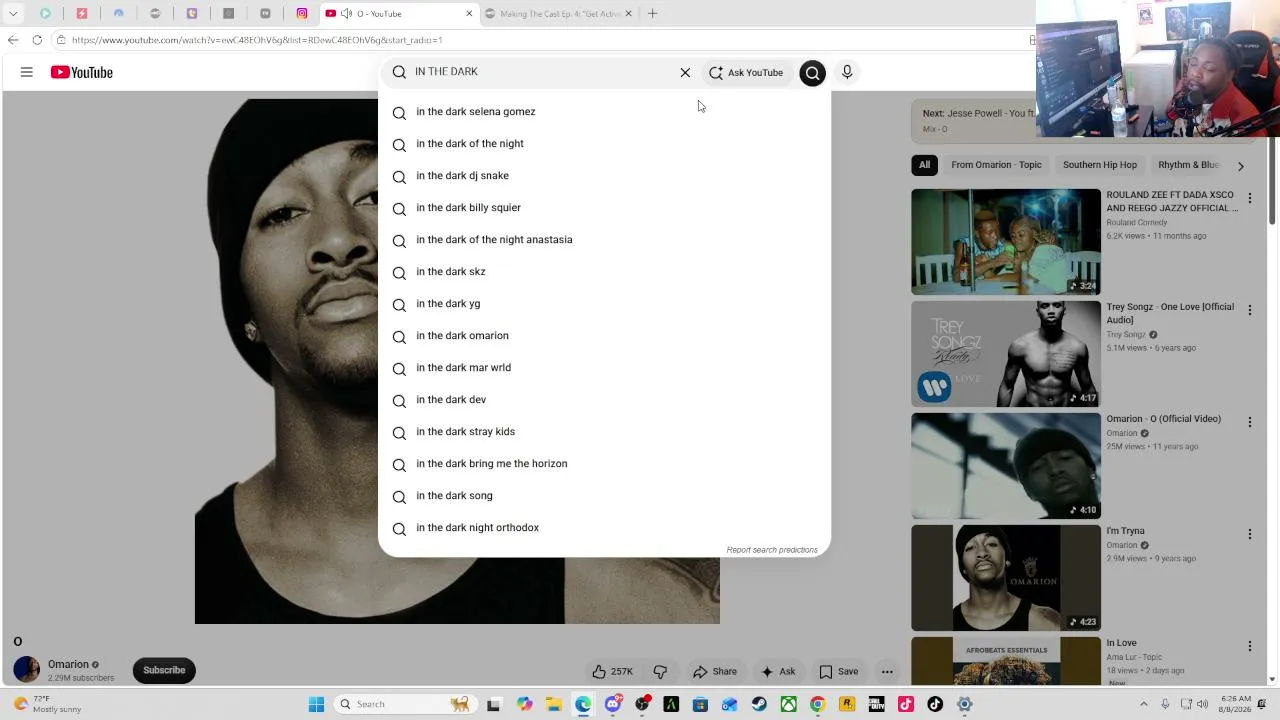Show hidden system tray icons
The width and height of the screenshot is (1280, 720).
tap(1143, 704)
